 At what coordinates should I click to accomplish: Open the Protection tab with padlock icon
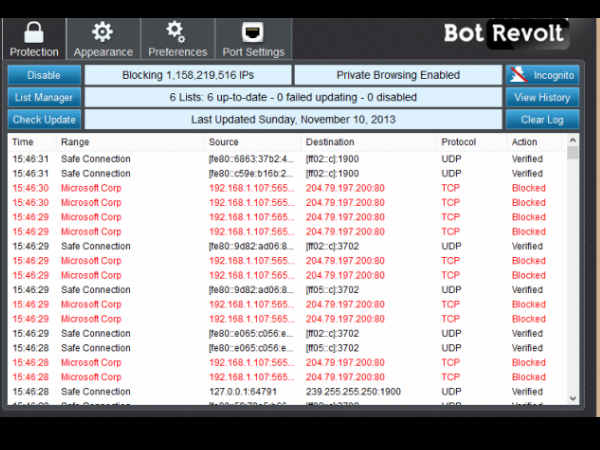pos(34,39)
